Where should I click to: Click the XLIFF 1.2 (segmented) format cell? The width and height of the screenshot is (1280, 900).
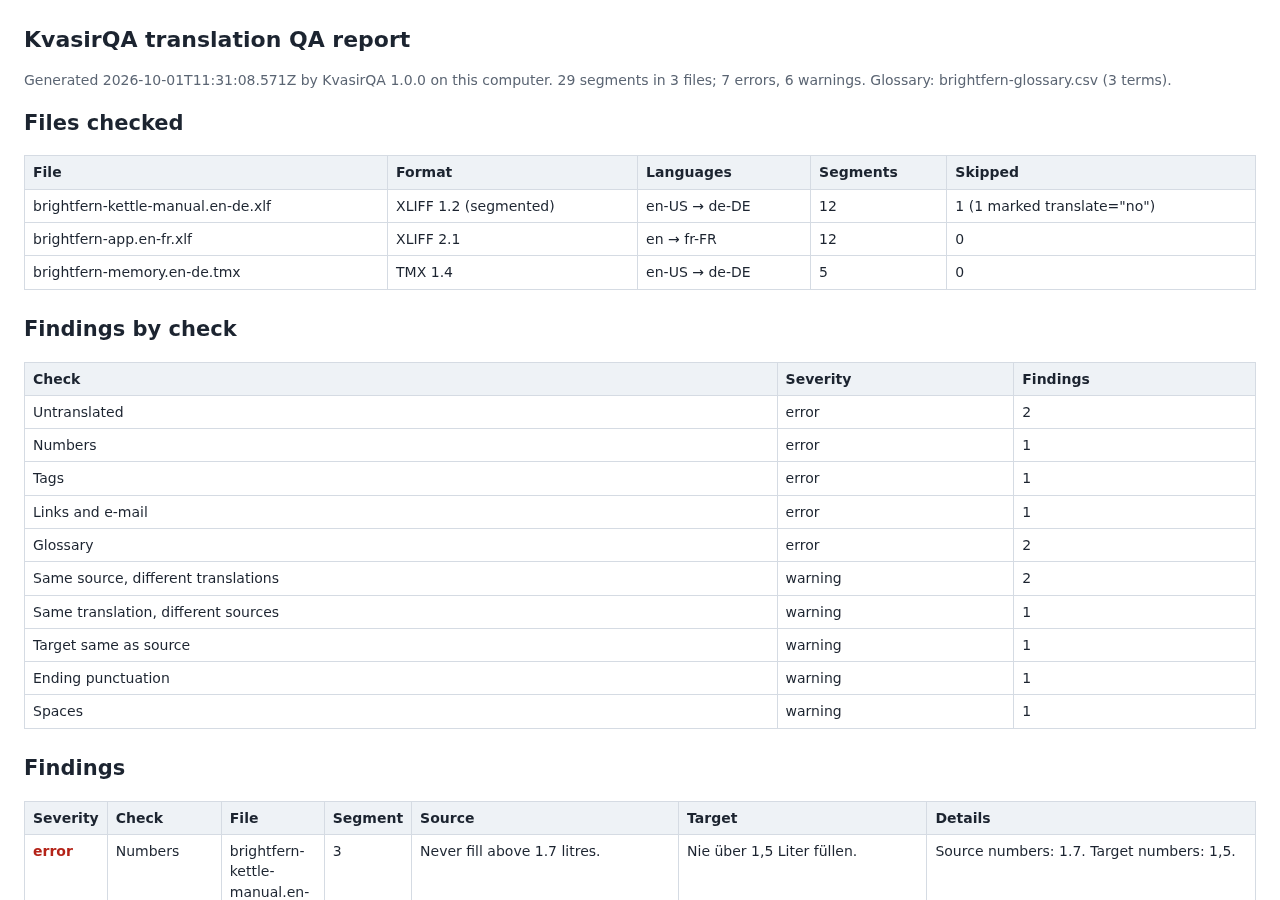click(x=512, y=206)
